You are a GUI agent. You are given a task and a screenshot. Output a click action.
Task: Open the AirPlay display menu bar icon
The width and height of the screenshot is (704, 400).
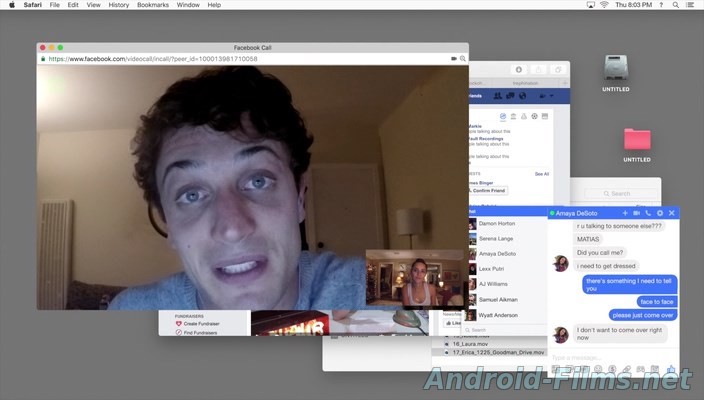point(590,5)
